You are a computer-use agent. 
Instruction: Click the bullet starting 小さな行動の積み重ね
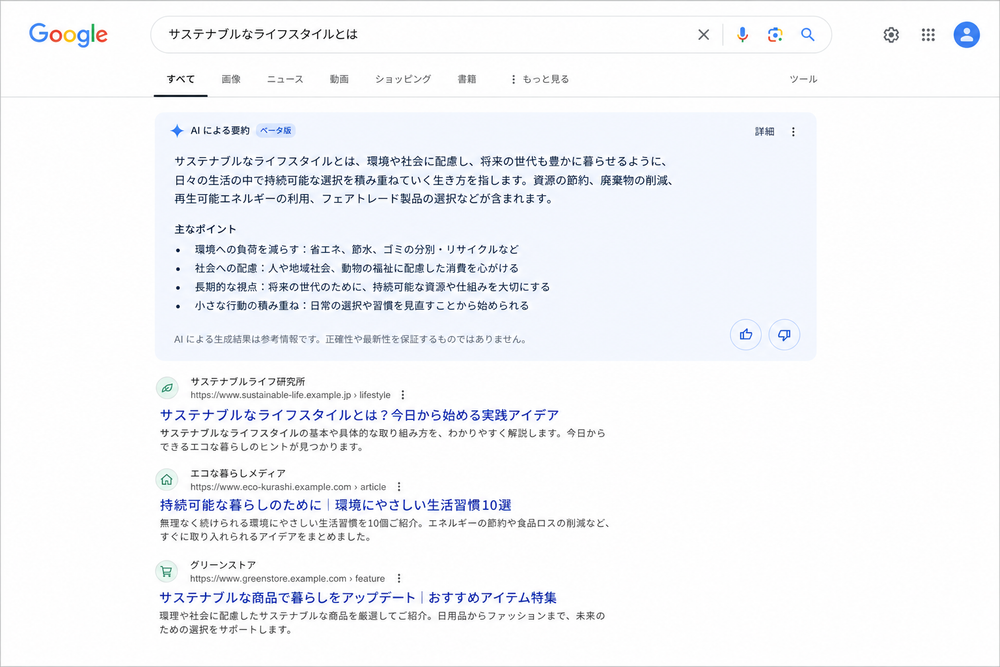pos(362,305)
